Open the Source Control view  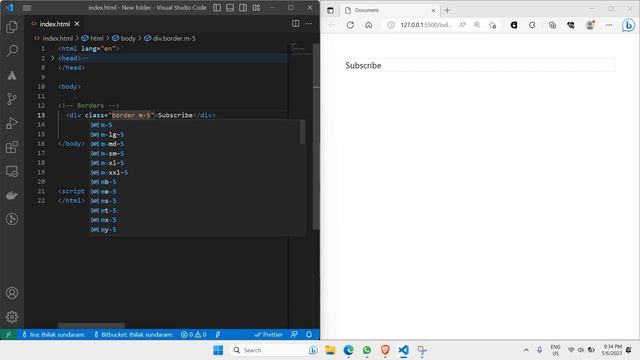[12, 99]
